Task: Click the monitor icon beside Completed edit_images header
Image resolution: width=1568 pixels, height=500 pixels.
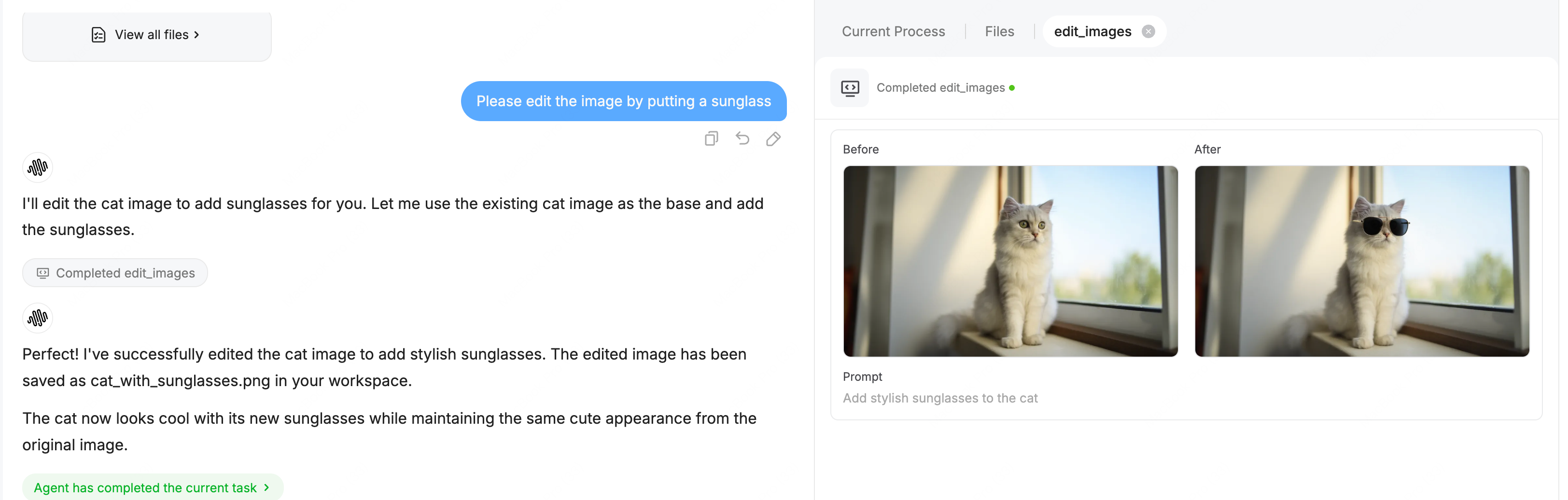Action: pos(850,88)
